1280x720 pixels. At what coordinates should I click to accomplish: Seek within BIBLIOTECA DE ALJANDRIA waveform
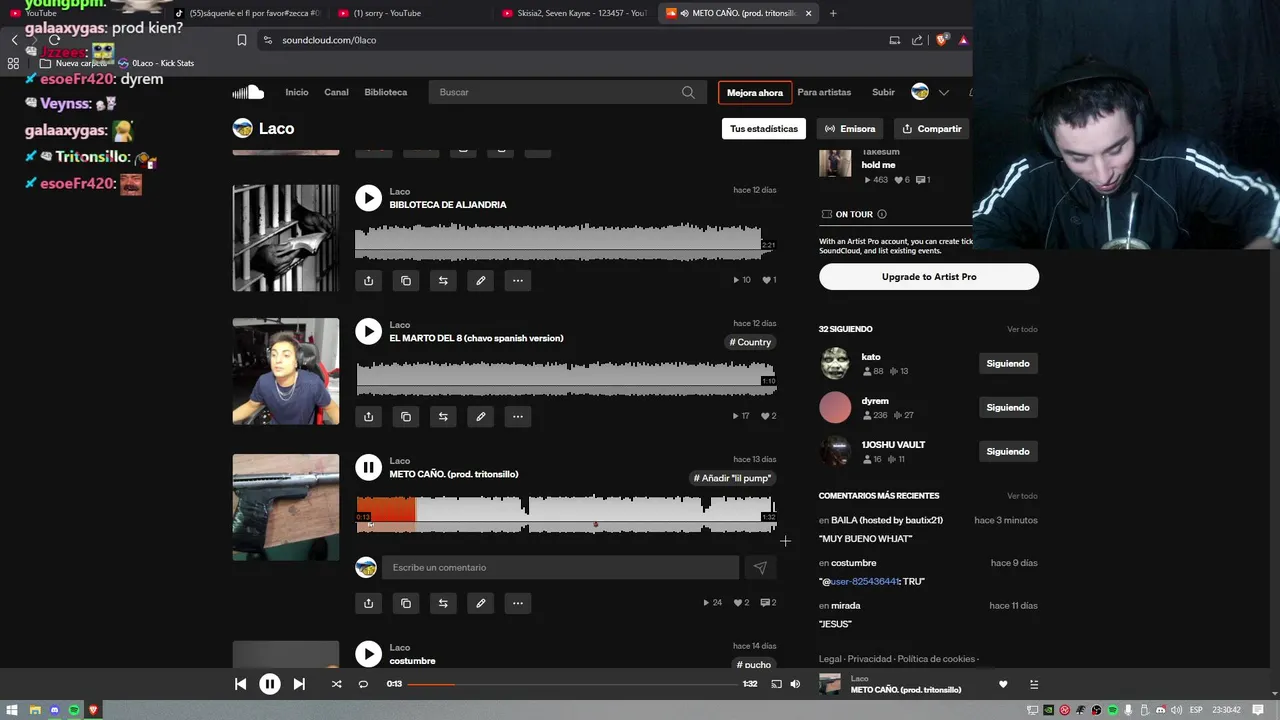pos(566,243)
